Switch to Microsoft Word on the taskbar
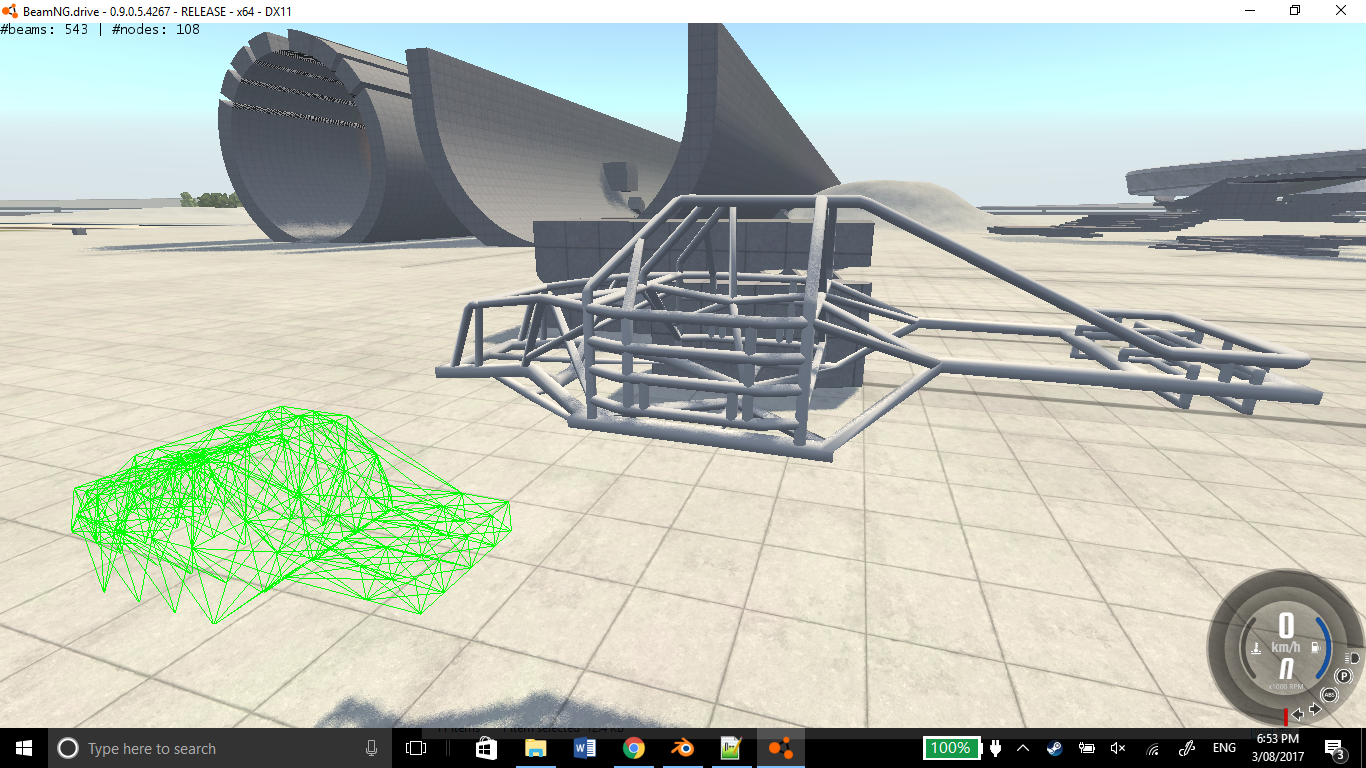Viewport: 1366px width, 768px height. 585,748
